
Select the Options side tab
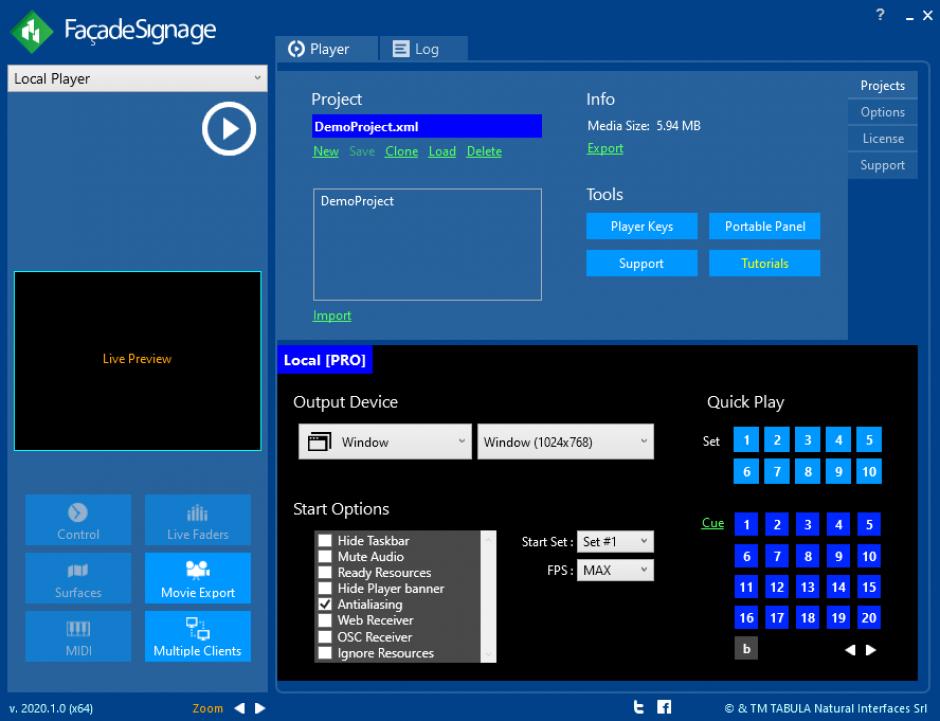click(x=882, y=112)
